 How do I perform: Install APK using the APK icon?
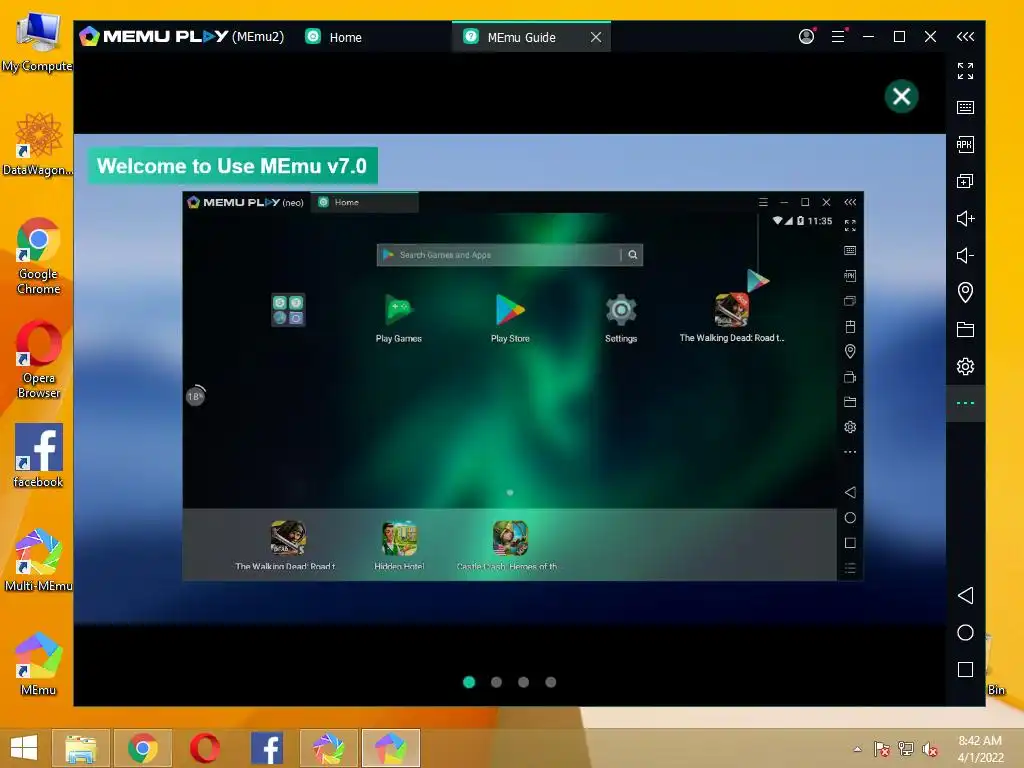(965, 144)
